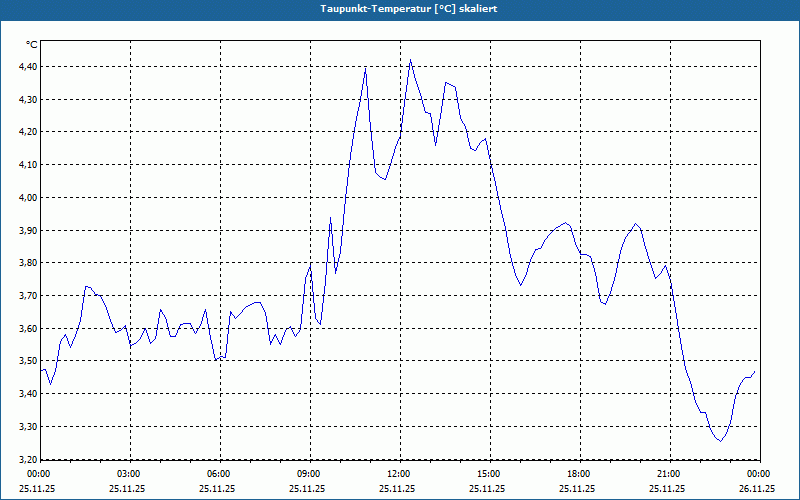Select the leftmost 00:00 time axis label

coord(38,474)
